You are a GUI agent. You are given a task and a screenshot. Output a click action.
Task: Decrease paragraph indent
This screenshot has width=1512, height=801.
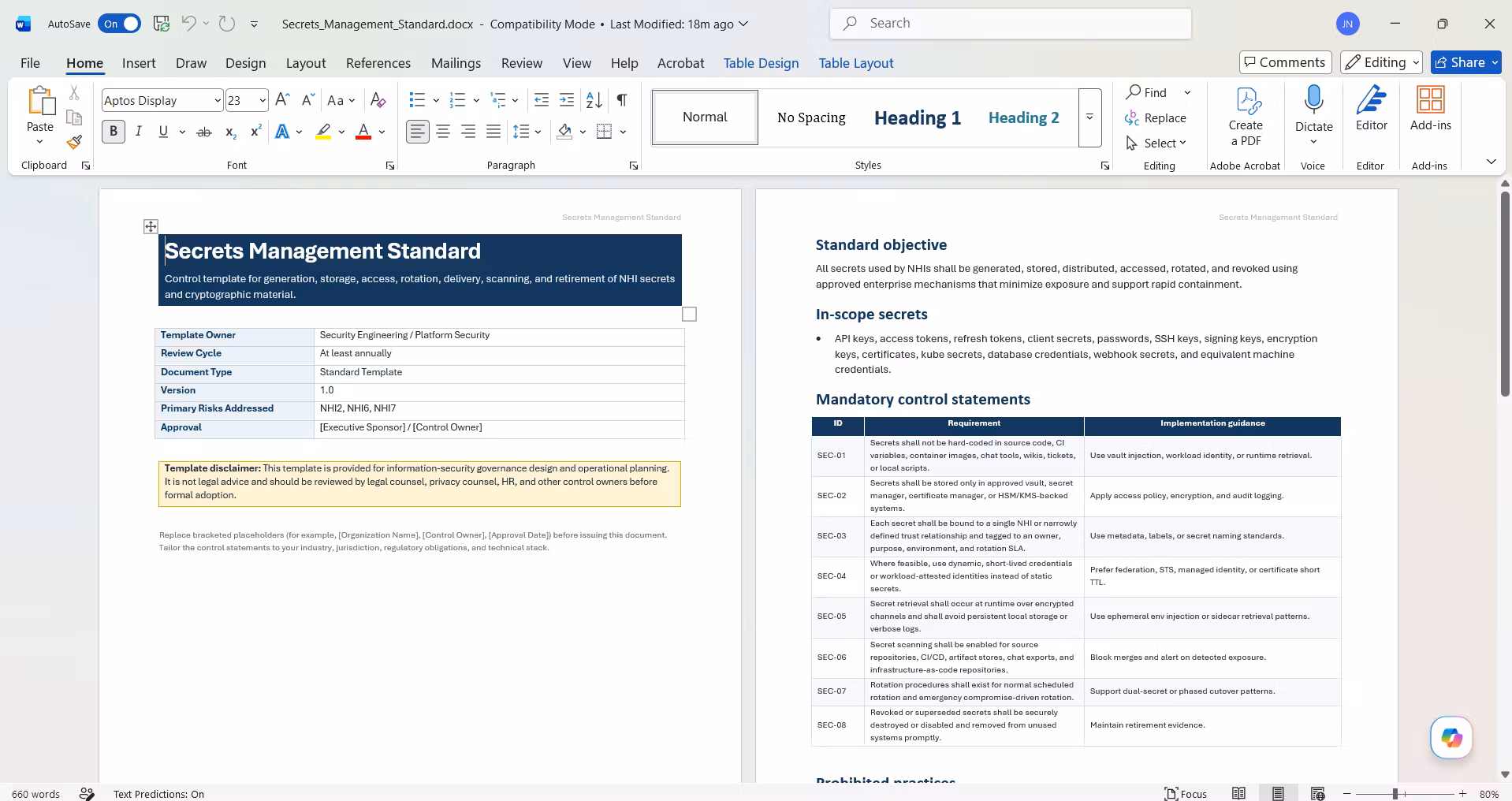[x=542, y=100]
